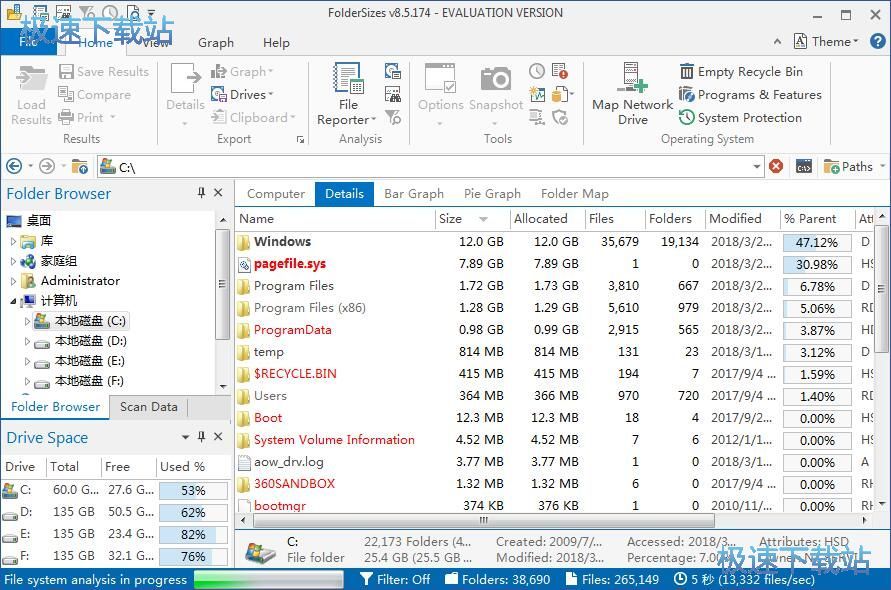Open System Protection
Screen dimensions: 891x590
[x=740, y=117]
